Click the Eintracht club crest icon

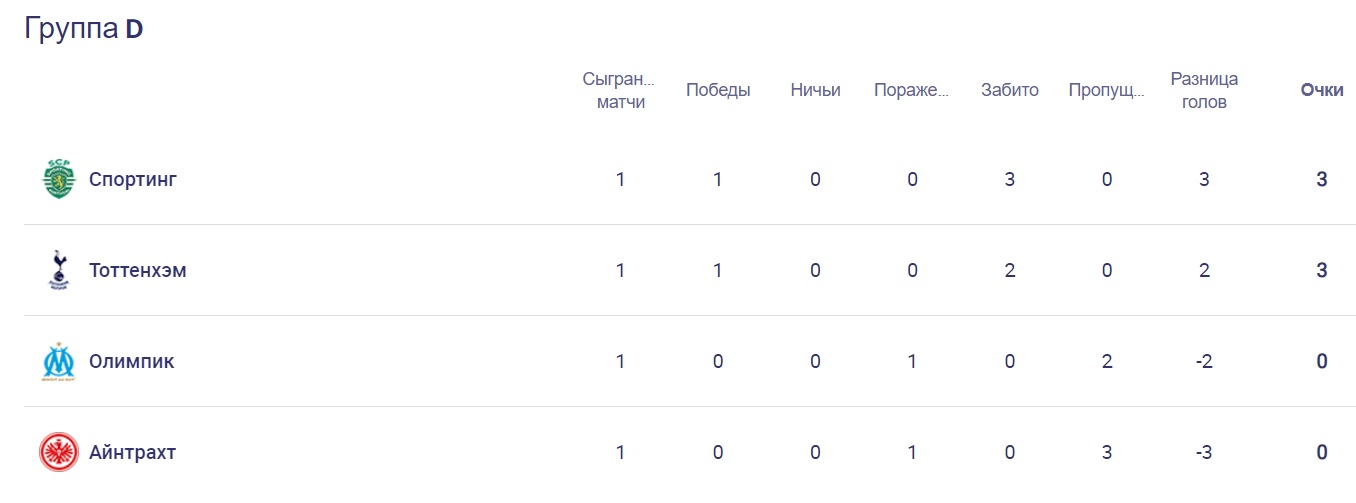[59, 453]
